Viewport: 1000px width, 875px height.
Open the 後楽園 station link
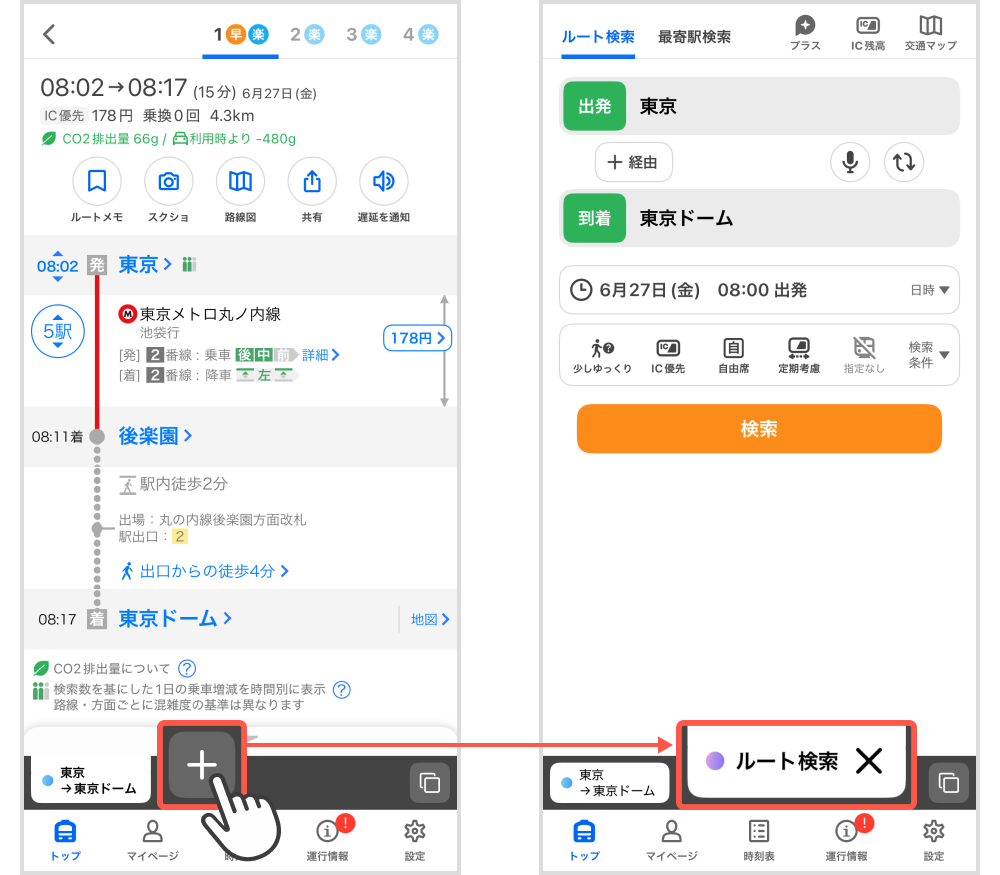pyautogui.click(x=155, y=436)
